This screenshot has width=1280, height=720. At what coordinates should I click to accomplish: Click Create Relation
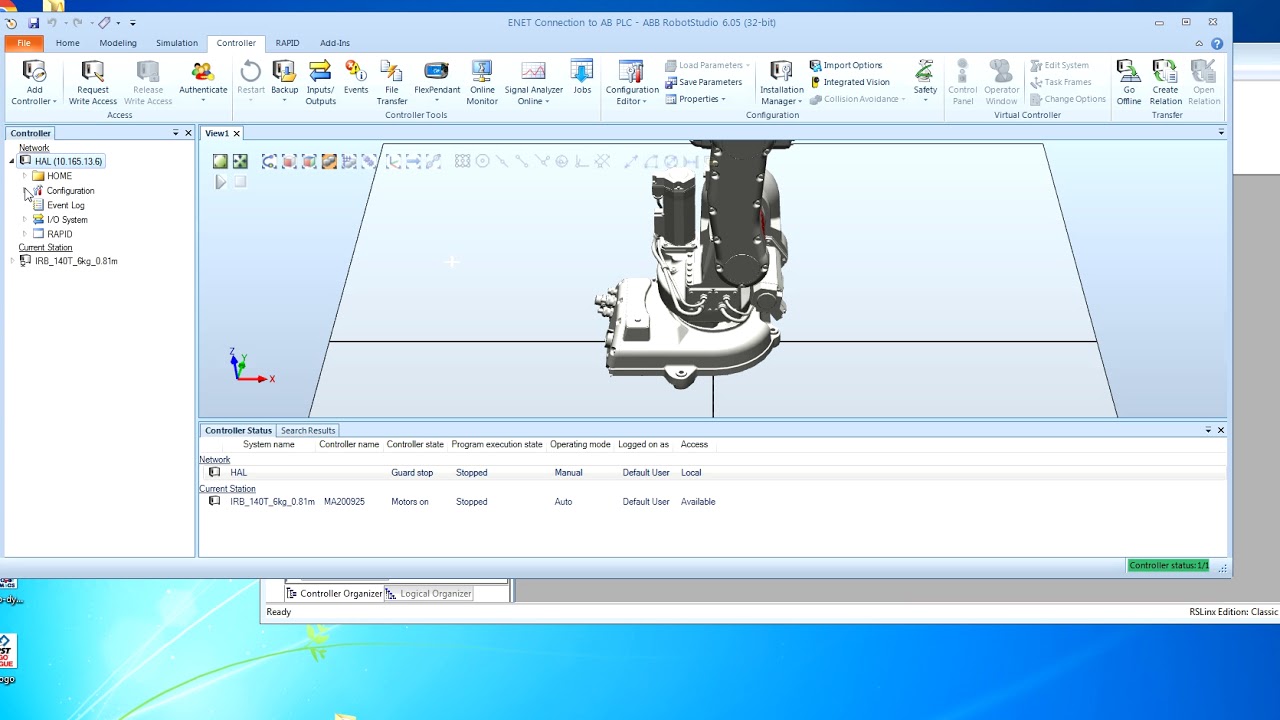(x=1165, y=83)
